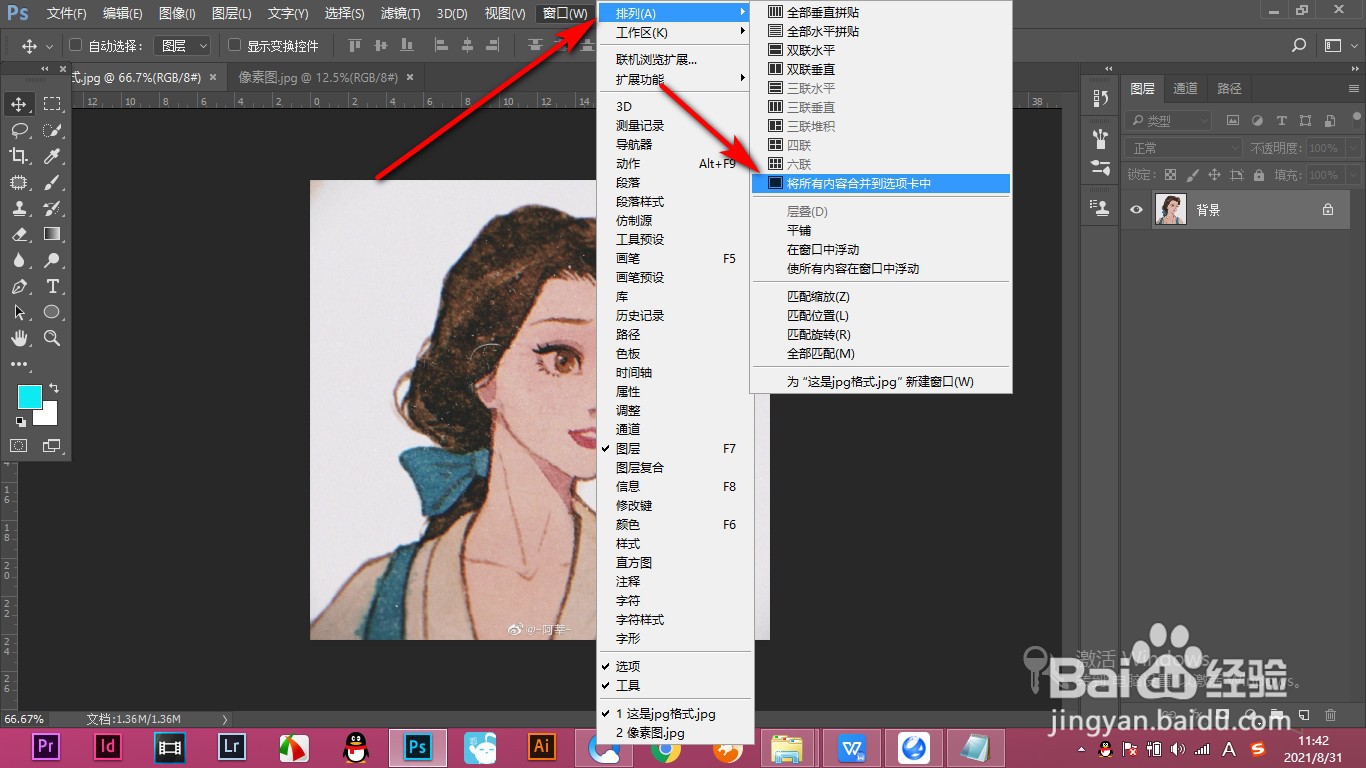1366x768 pixels.
Task: Select the Eraser tool
Action: click(x=19, y=234)
